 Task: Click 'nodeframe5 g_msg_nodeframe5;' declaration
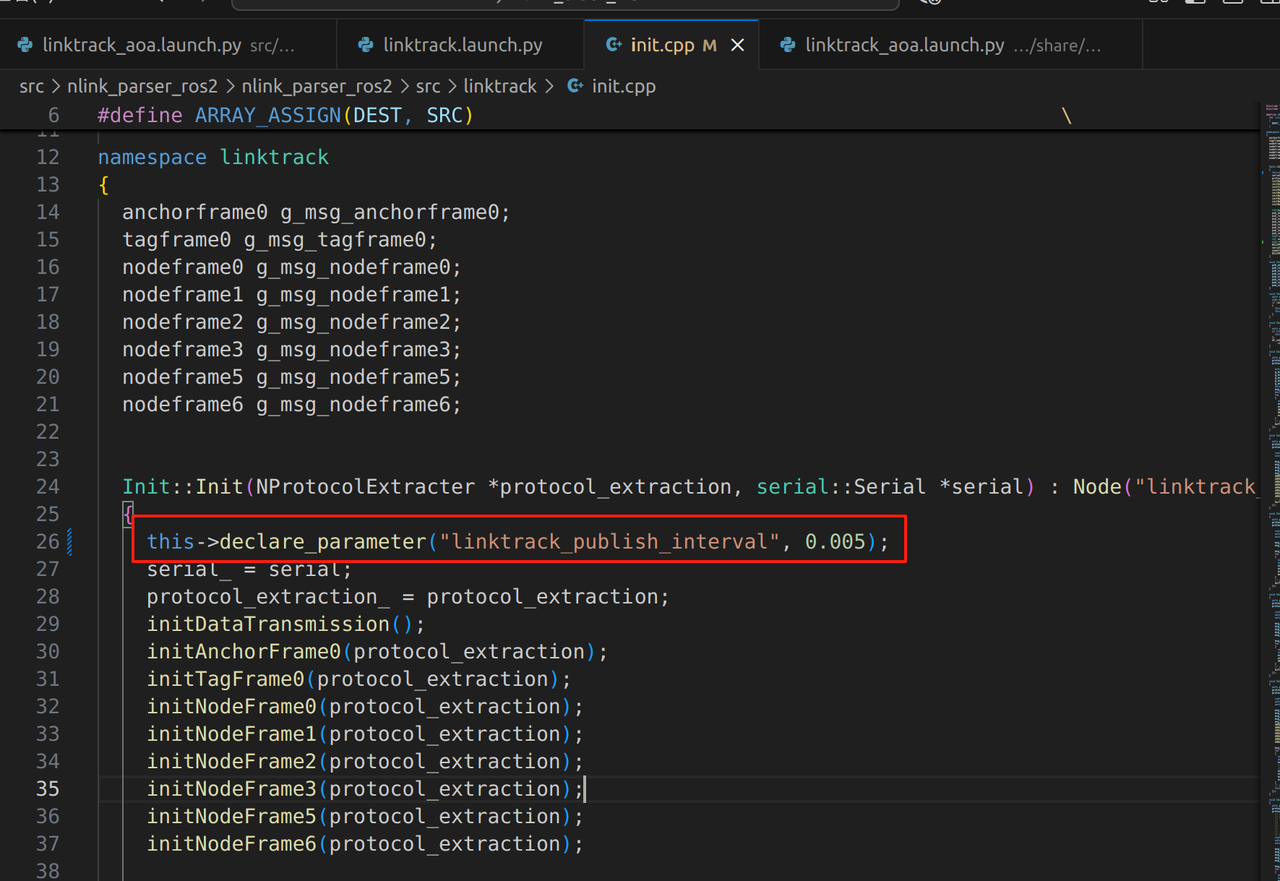click(292, 377)
